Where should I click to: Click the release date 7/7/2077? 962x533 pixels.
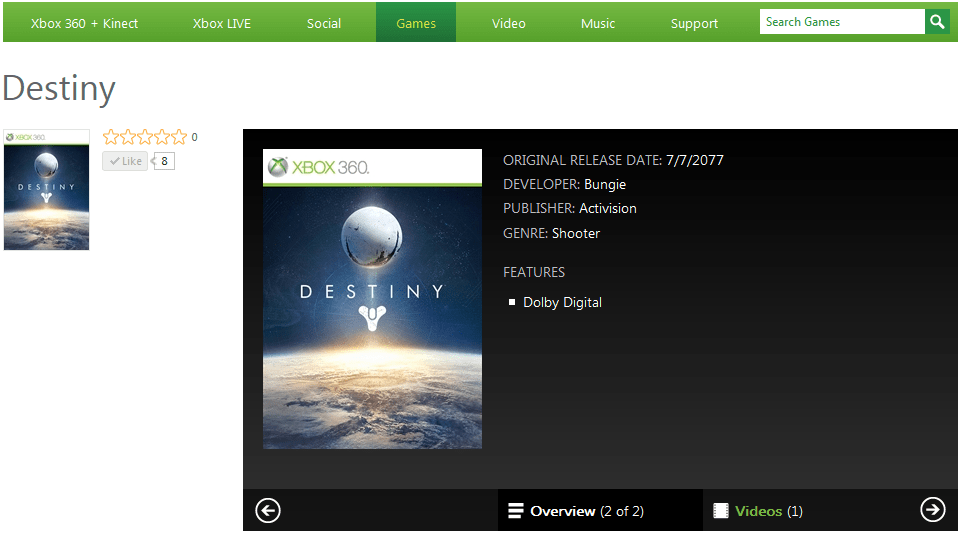pyautogui.click(x=695, y=160)
